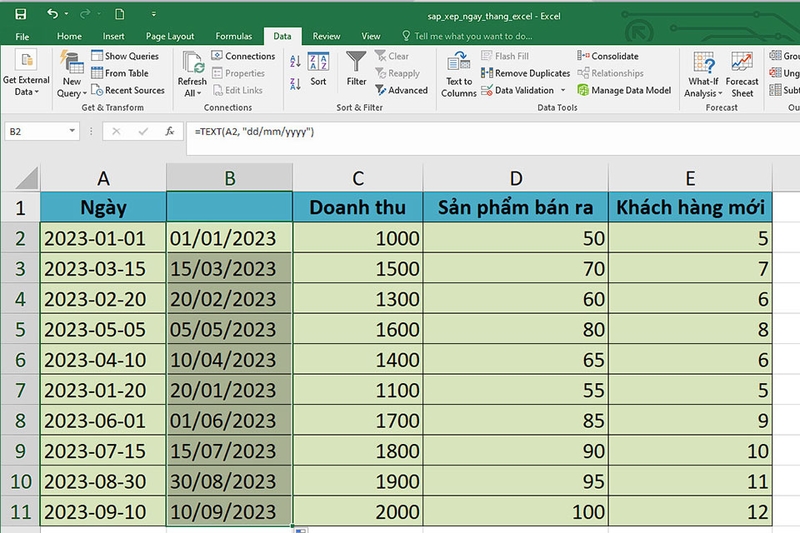Click the cell "2023-03-15"
This screenshot has width=800, height=533.
tap(103, 269)
